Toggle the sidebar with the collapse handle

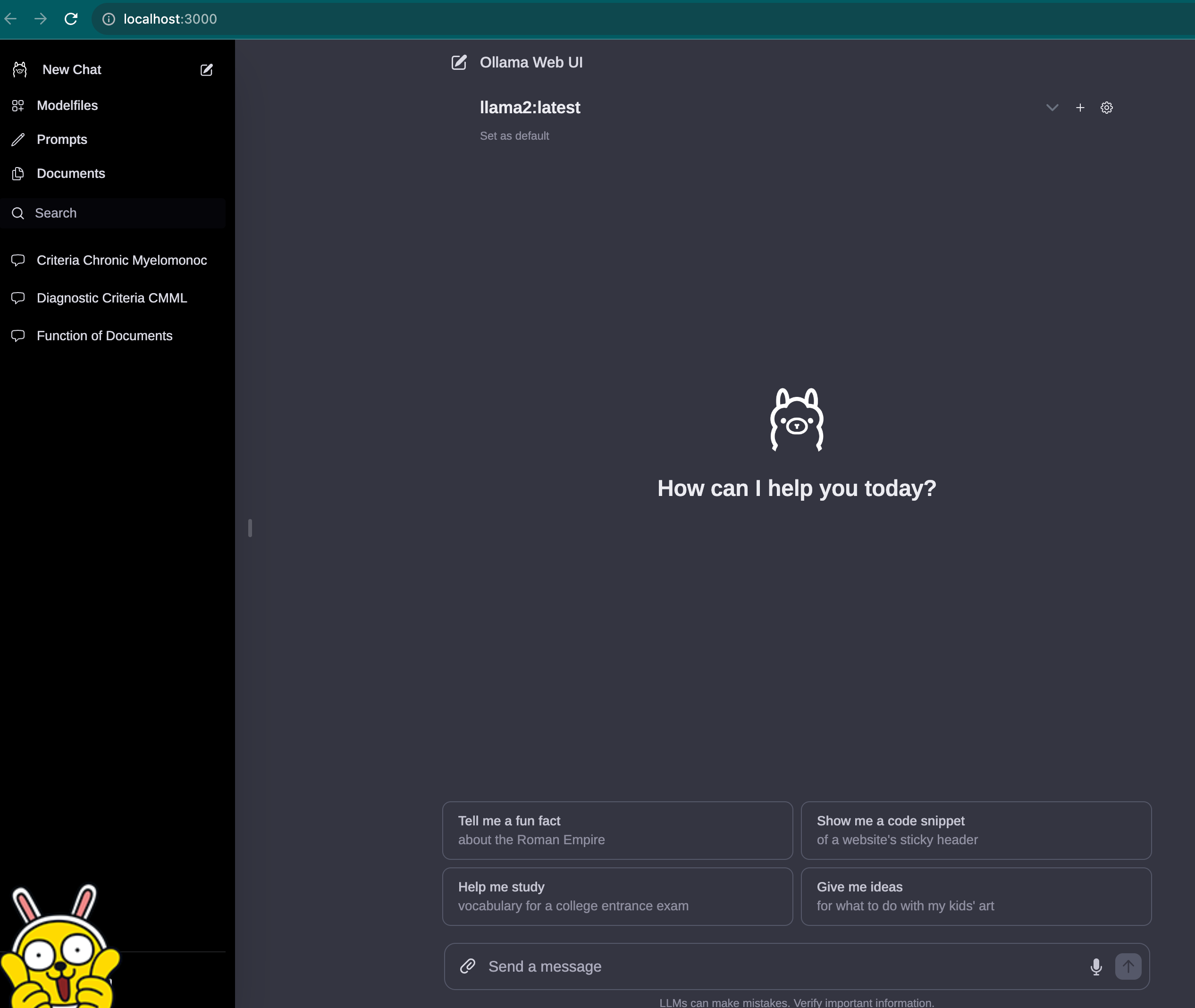click(250, 528)
